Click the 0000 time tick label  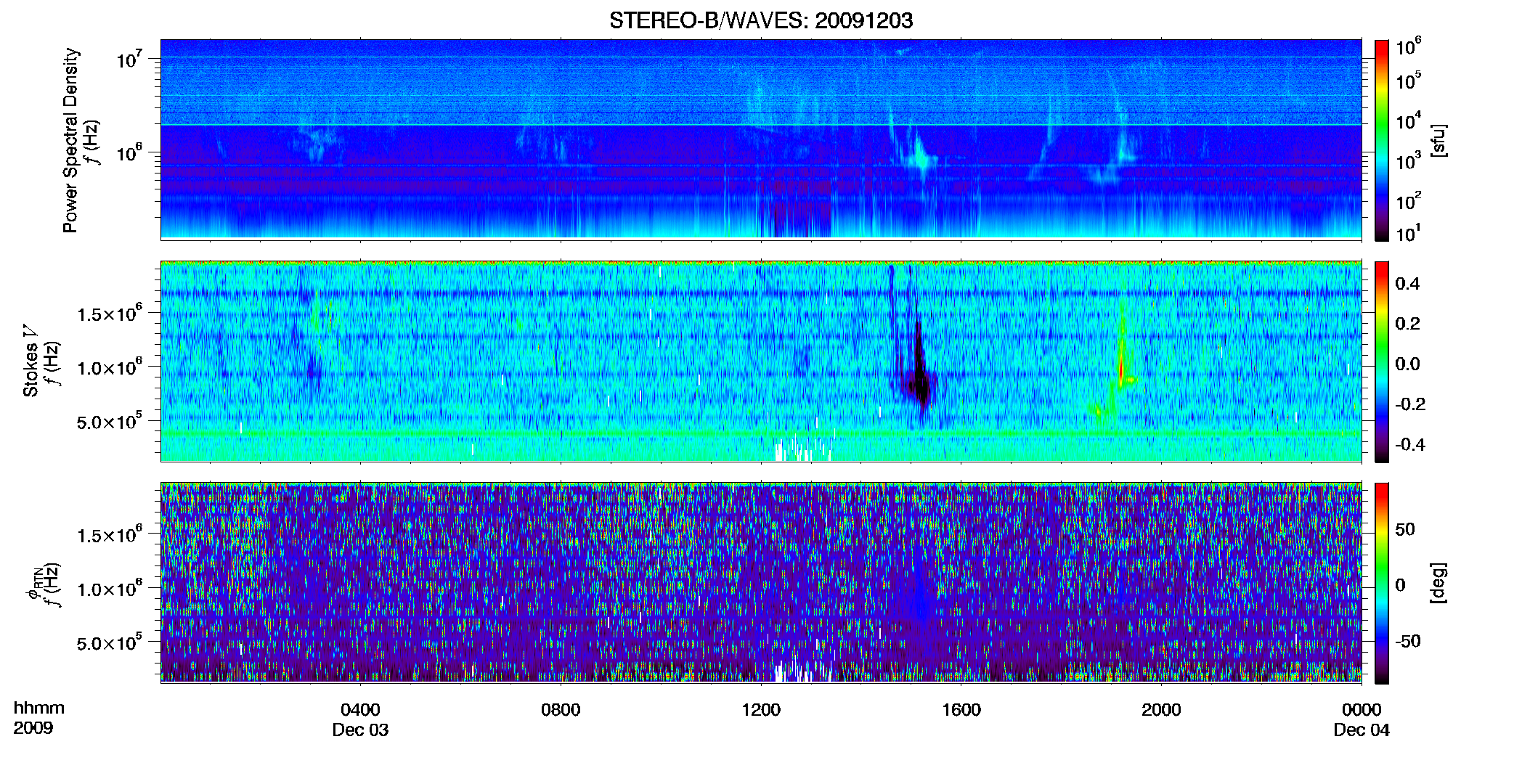pos(1362,709)
